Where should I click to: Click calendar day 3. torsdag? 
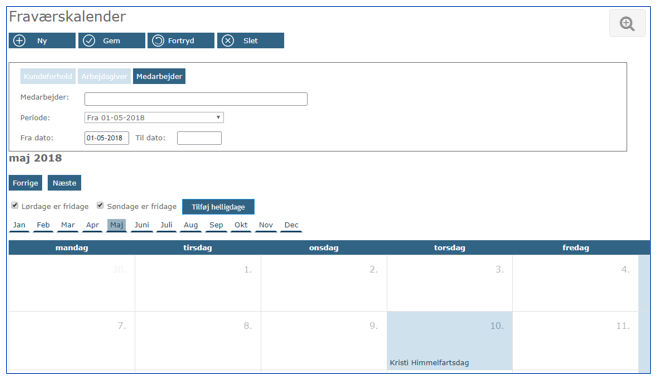coord(450,283)
